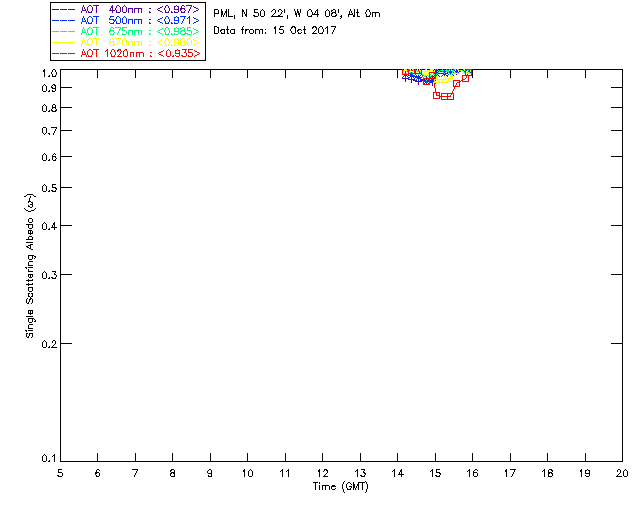Click the x-axis label 12
Viewport: 640px width, 512px height.
pos(322,474)
